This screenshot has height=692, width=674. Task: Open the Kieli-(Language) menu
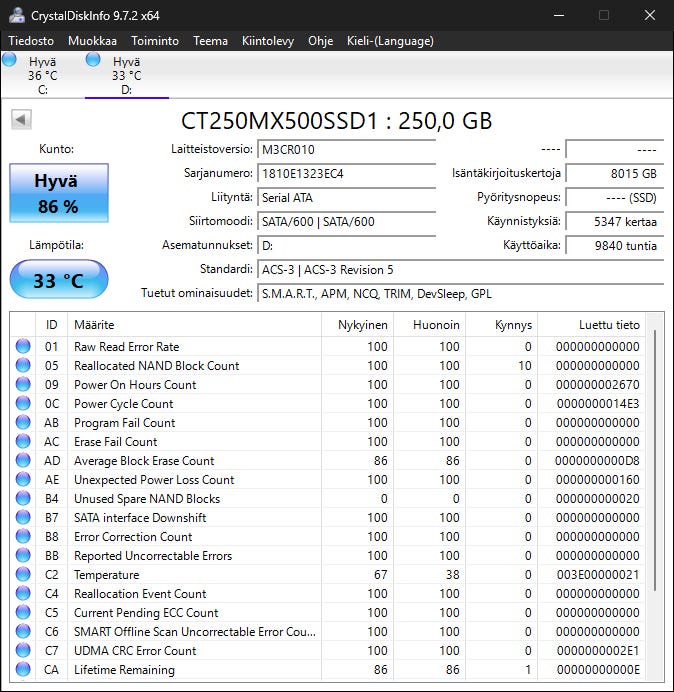(389, 41)
